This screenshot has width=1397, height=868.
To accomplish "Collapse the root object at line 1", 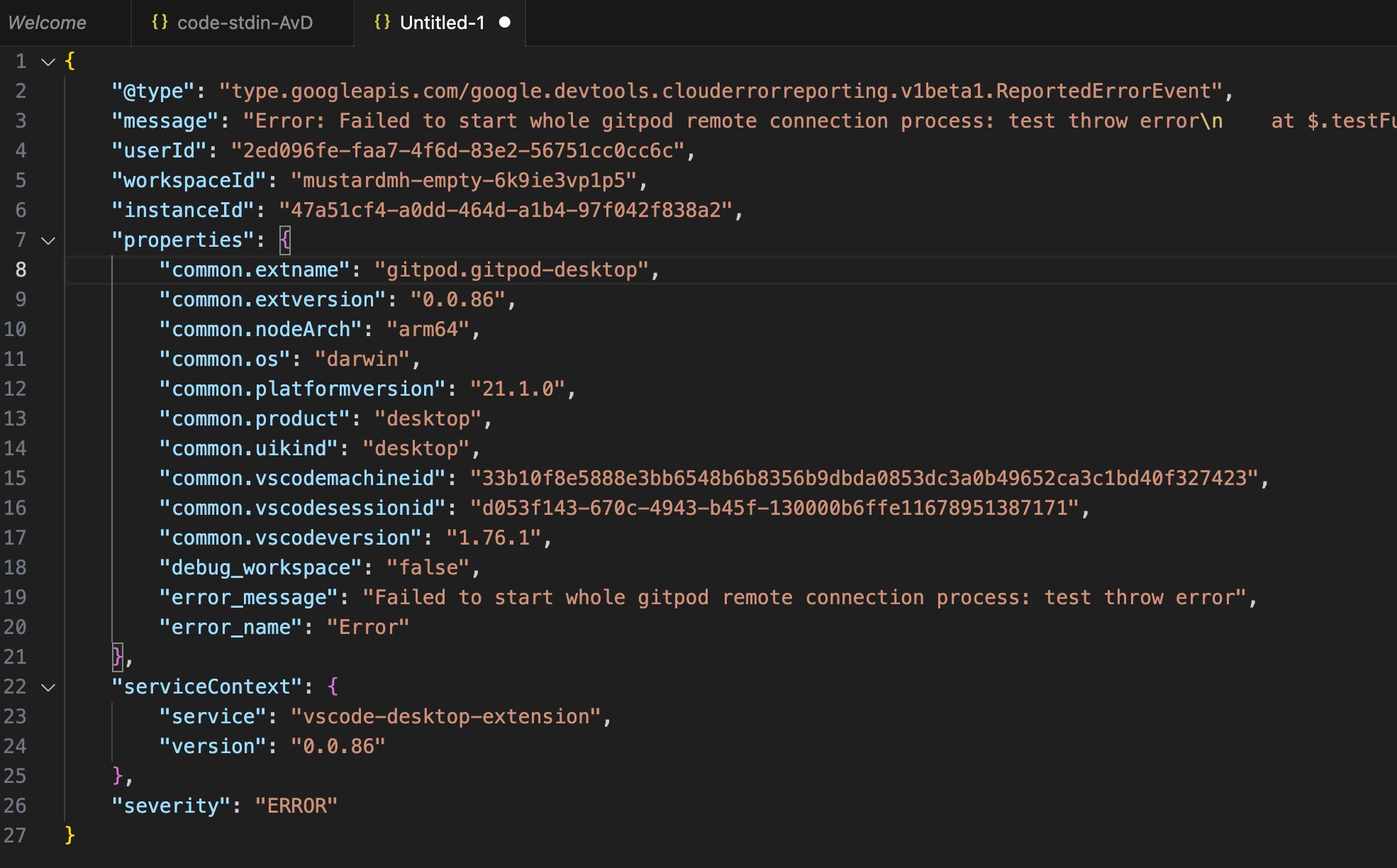I will (x=48, y=62).
